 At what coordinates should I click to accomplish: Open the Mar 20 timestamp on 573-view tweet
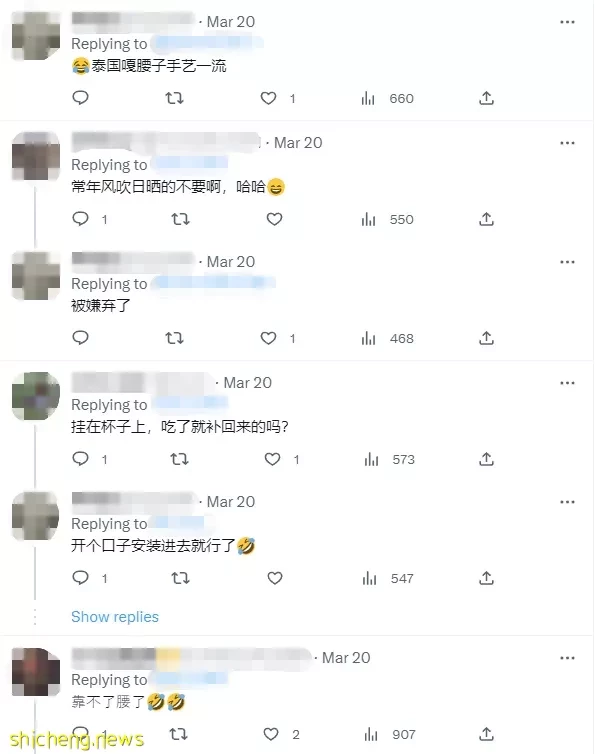click(x=248, y=383)
